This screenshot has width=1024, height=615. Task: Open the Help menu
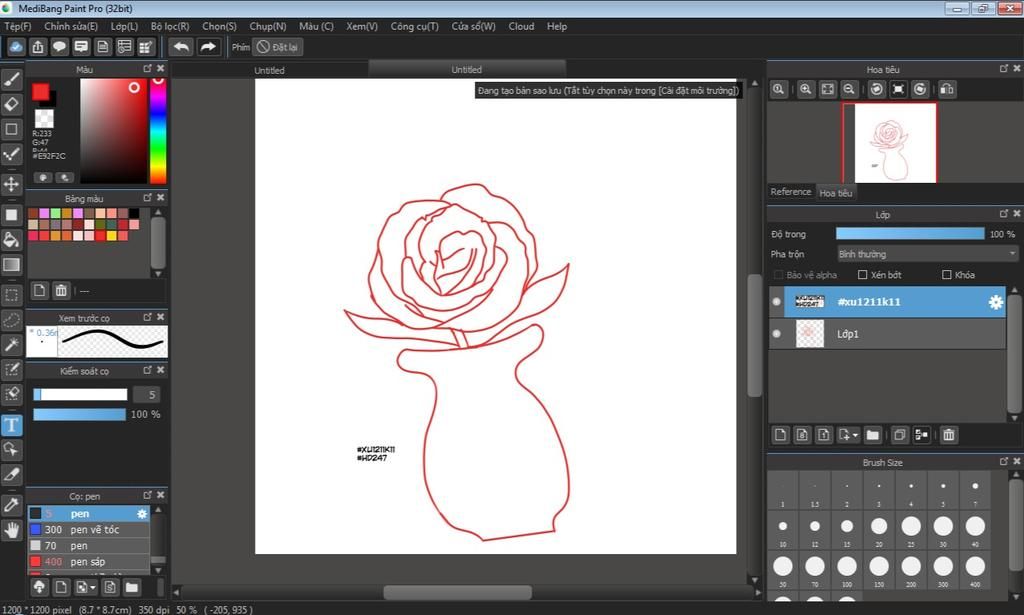pyautogui.click(x=557, y=26)
